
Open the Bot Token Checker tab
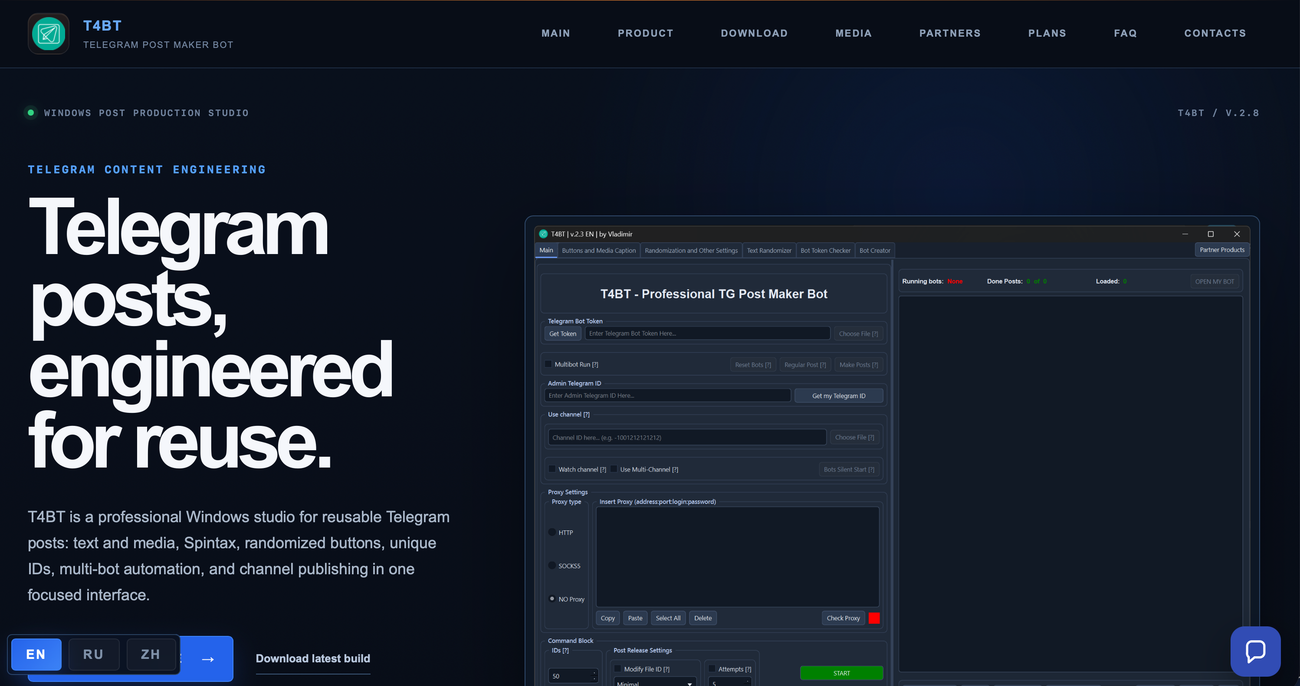coord(825,251)
